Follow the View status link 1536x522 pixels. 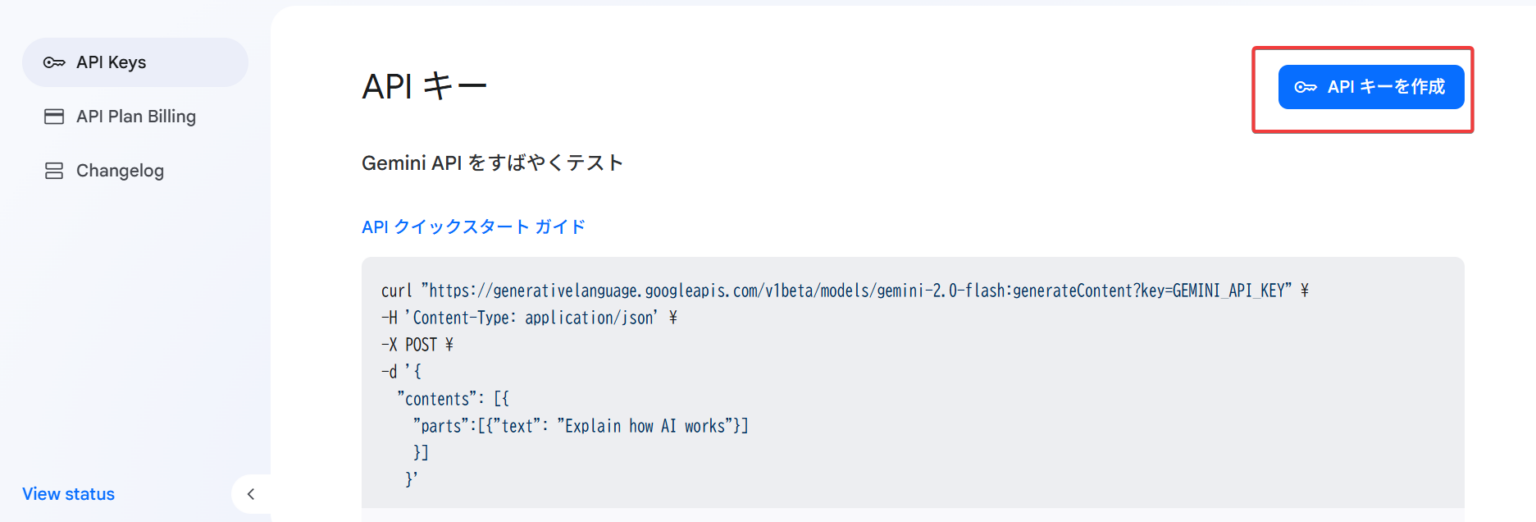click(68, 494)
